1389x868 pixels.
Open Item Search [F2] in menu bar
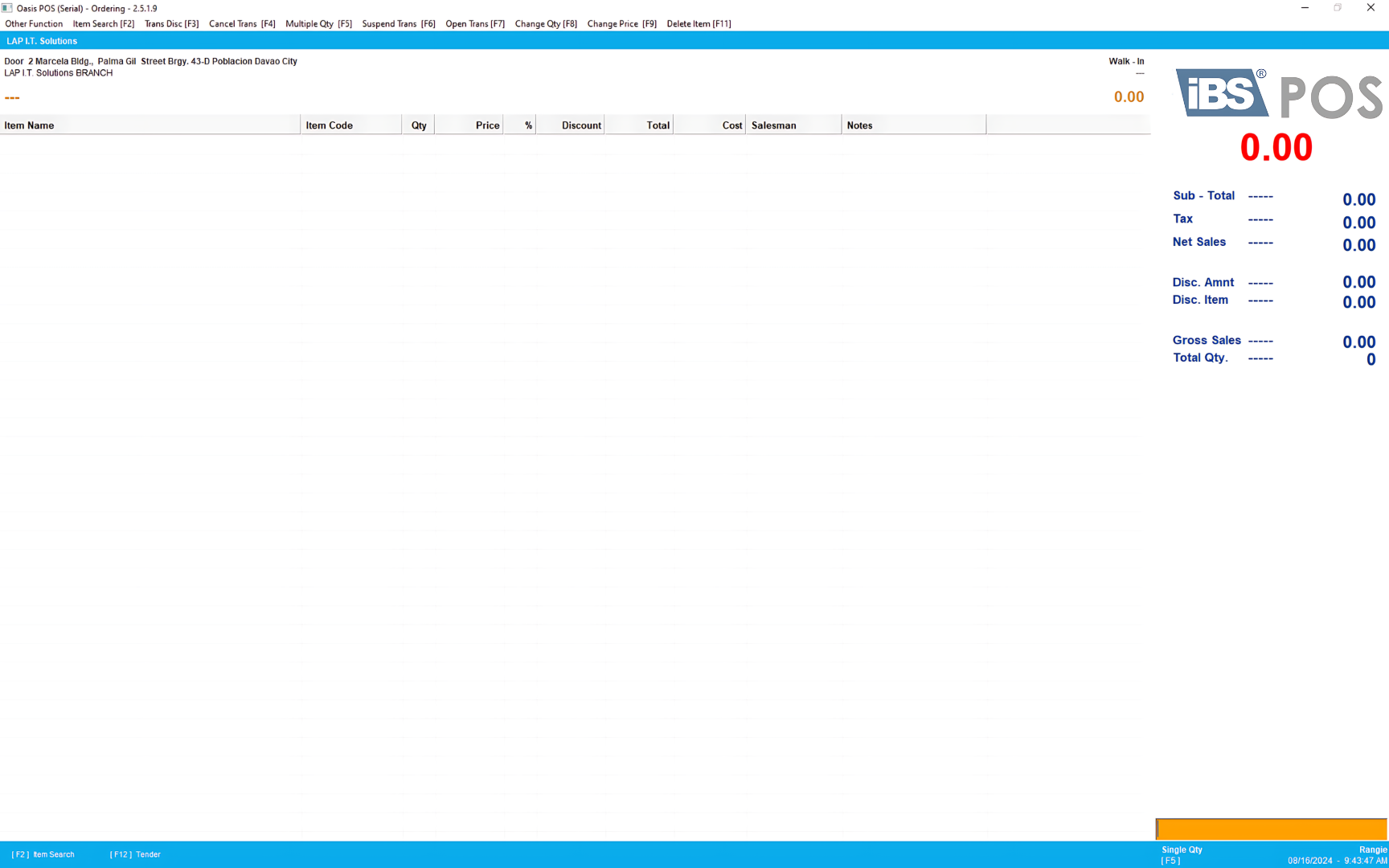click(x=103, y=24)
